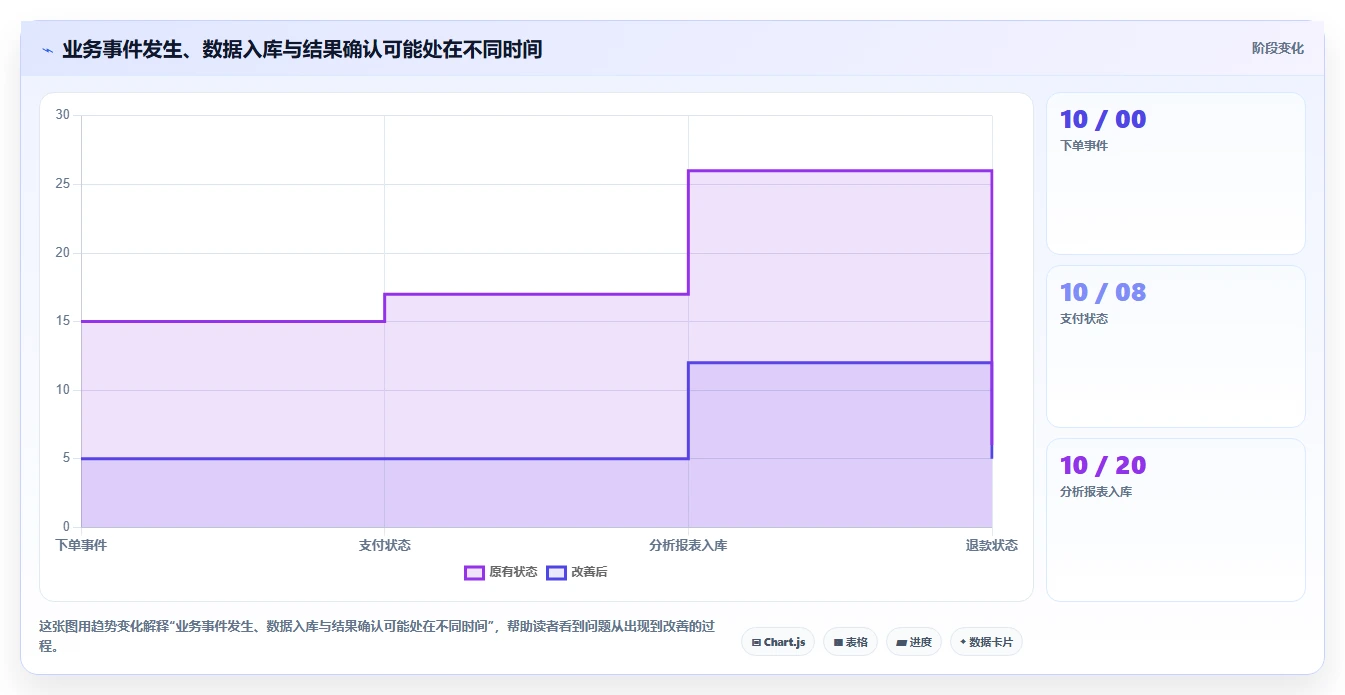Click the y-axis value 15
The image size is (1345, 695).
(x=63, y=321)
